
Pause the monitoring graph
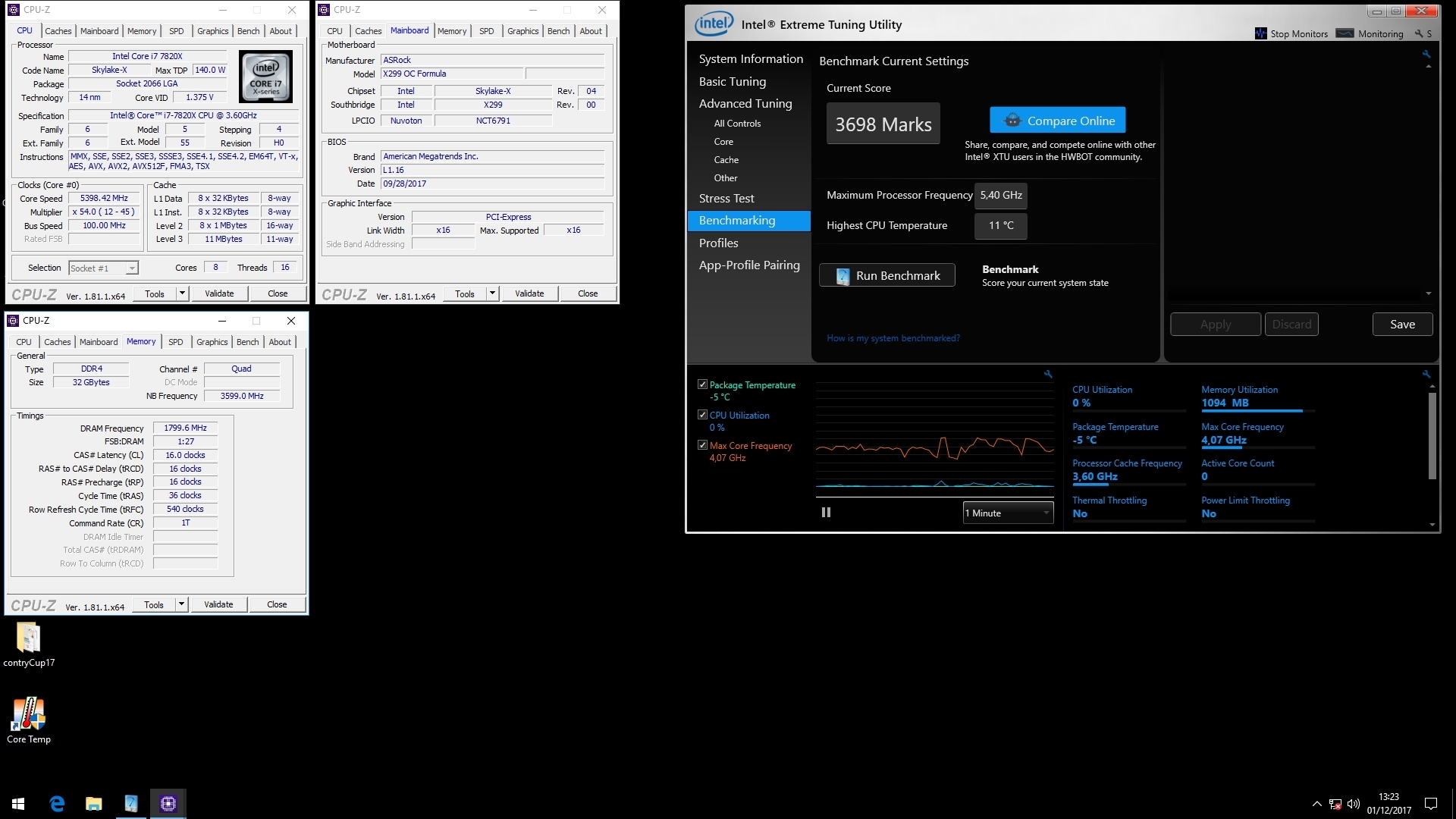826,513
